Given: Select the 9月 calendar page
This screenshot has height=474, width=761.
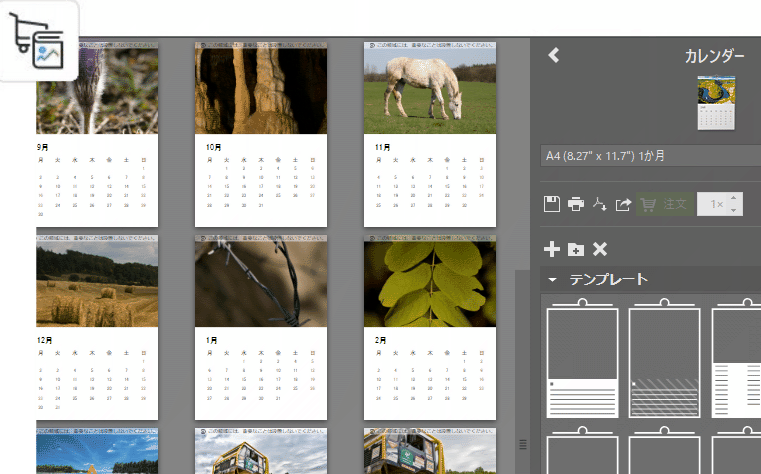Looking at the screenshot, I should (x=97, y=134).
